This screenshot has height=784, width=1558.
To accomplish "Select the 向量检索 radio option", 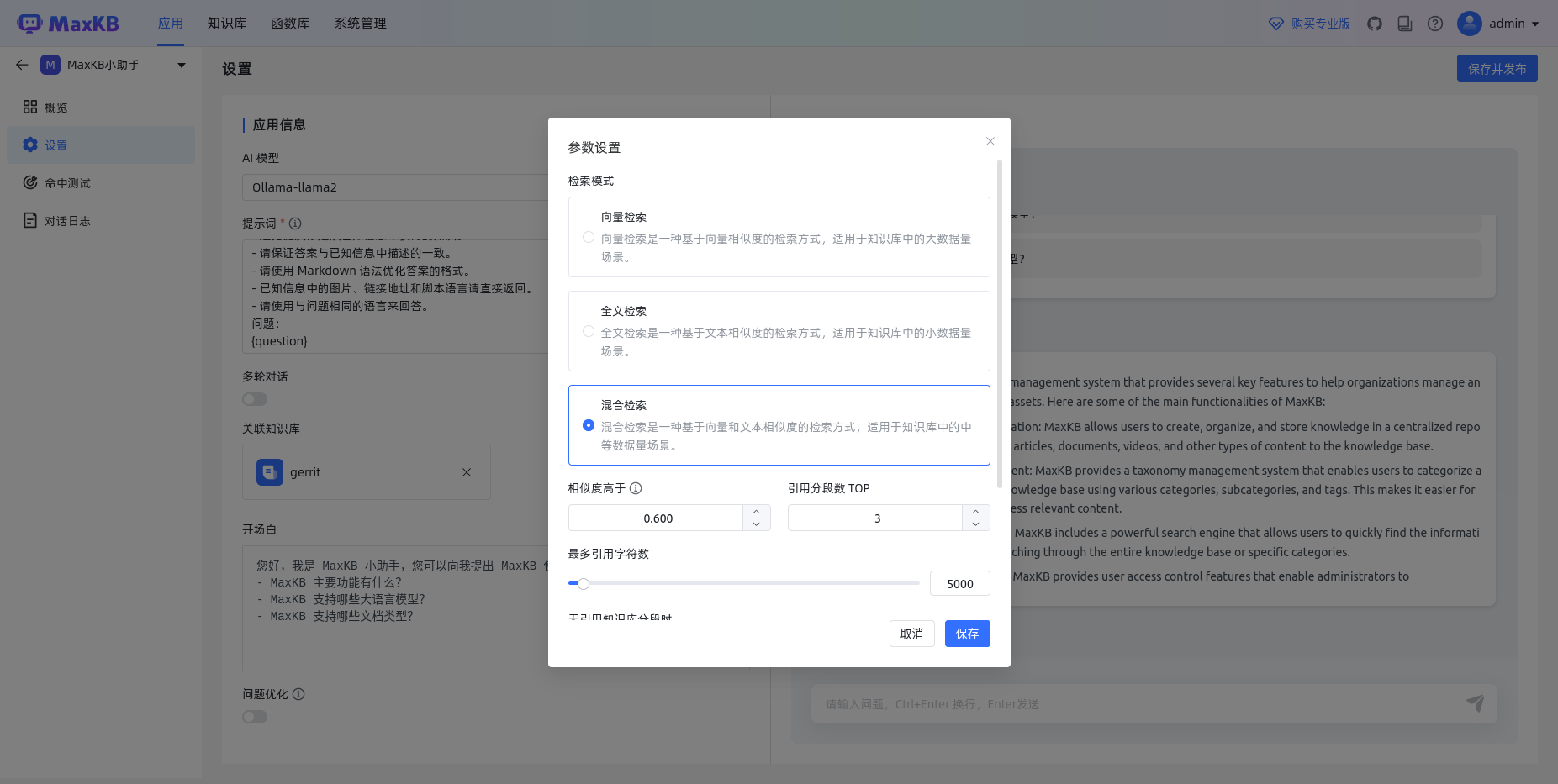I will point(589,237).
